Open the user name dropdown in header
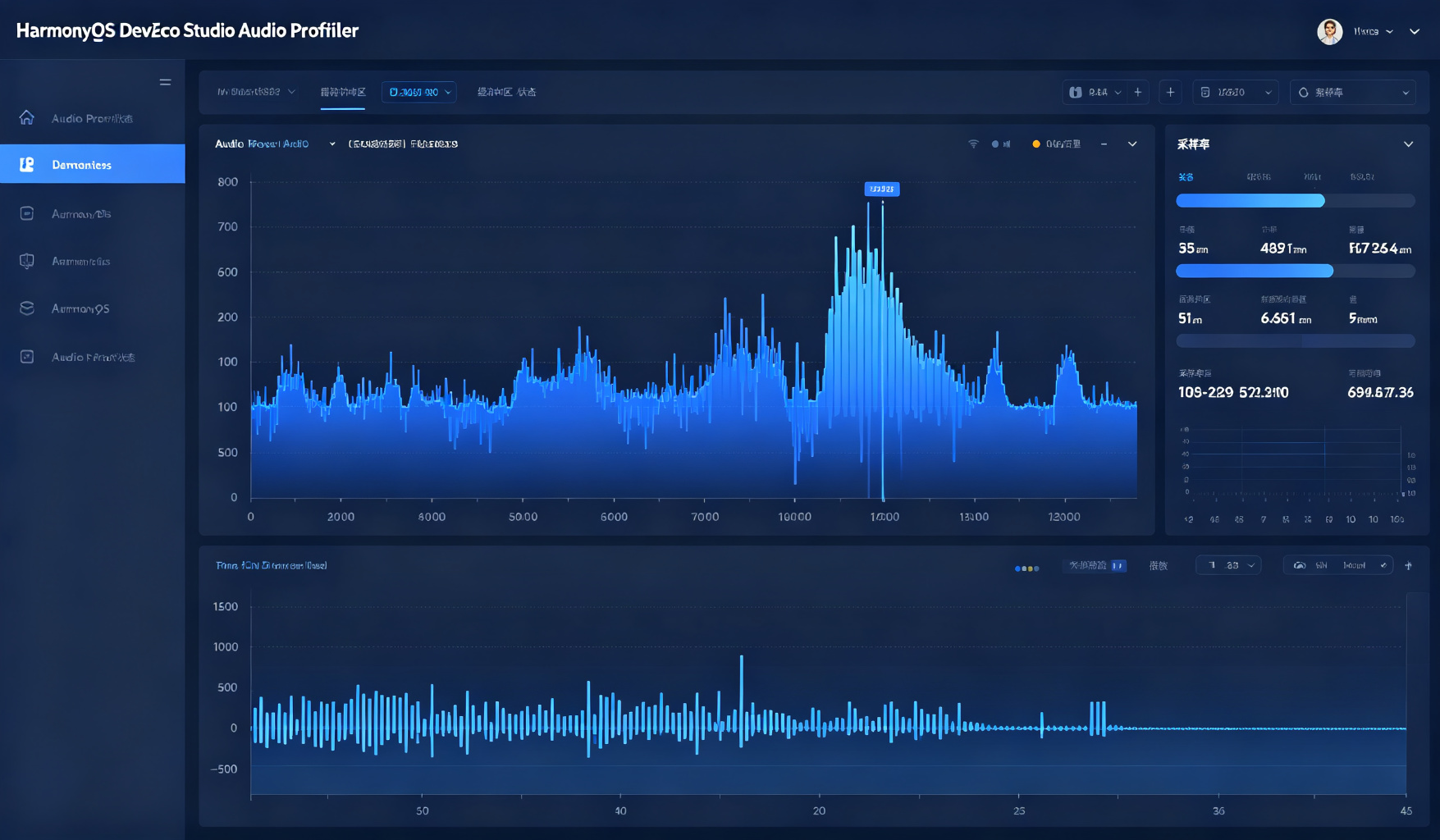Screen dimensions: 1440x840 click(x=1373, y=31)
